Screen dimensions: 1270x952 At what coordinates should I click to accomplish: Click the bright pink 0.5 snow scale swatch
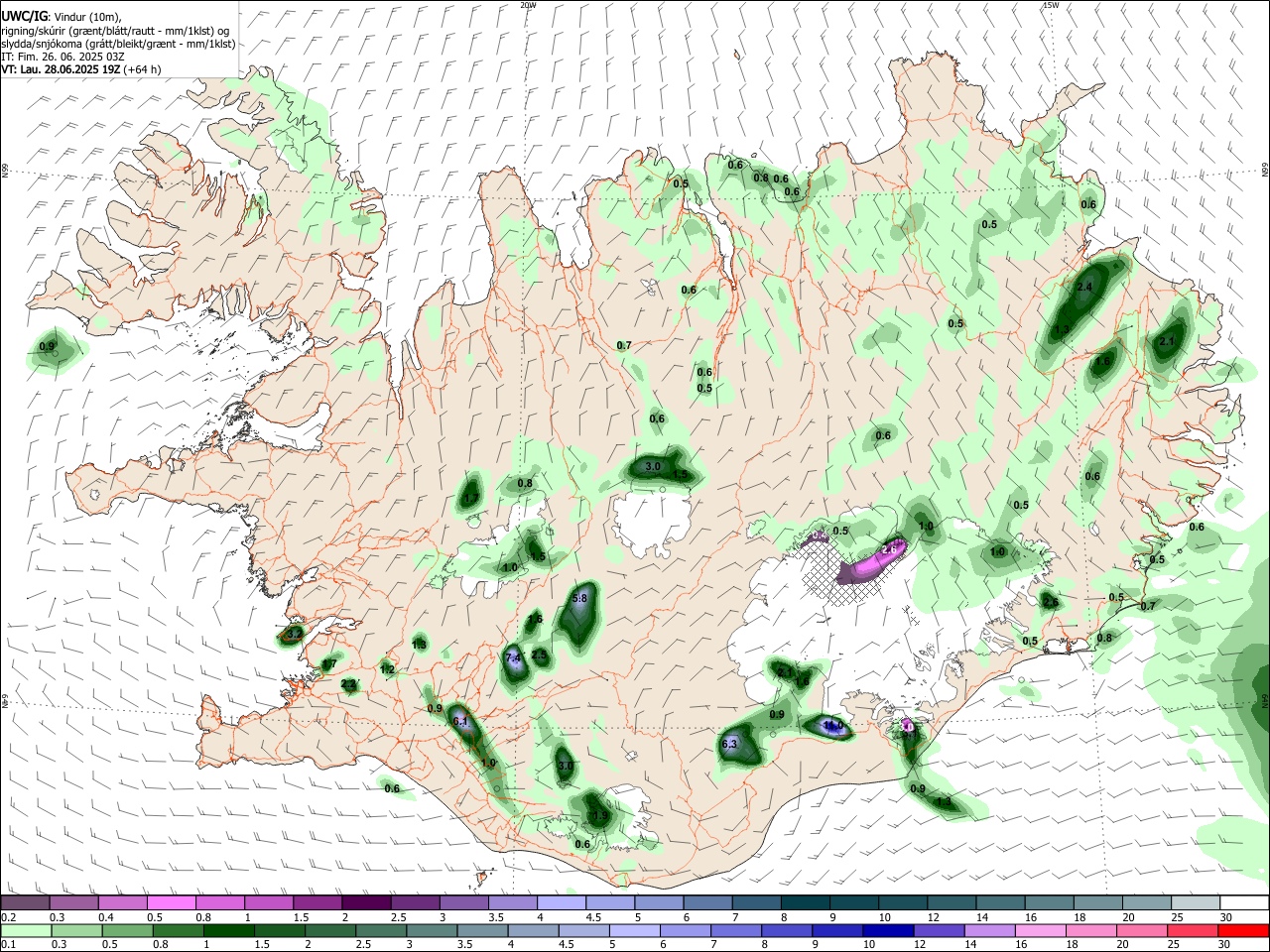172,902
